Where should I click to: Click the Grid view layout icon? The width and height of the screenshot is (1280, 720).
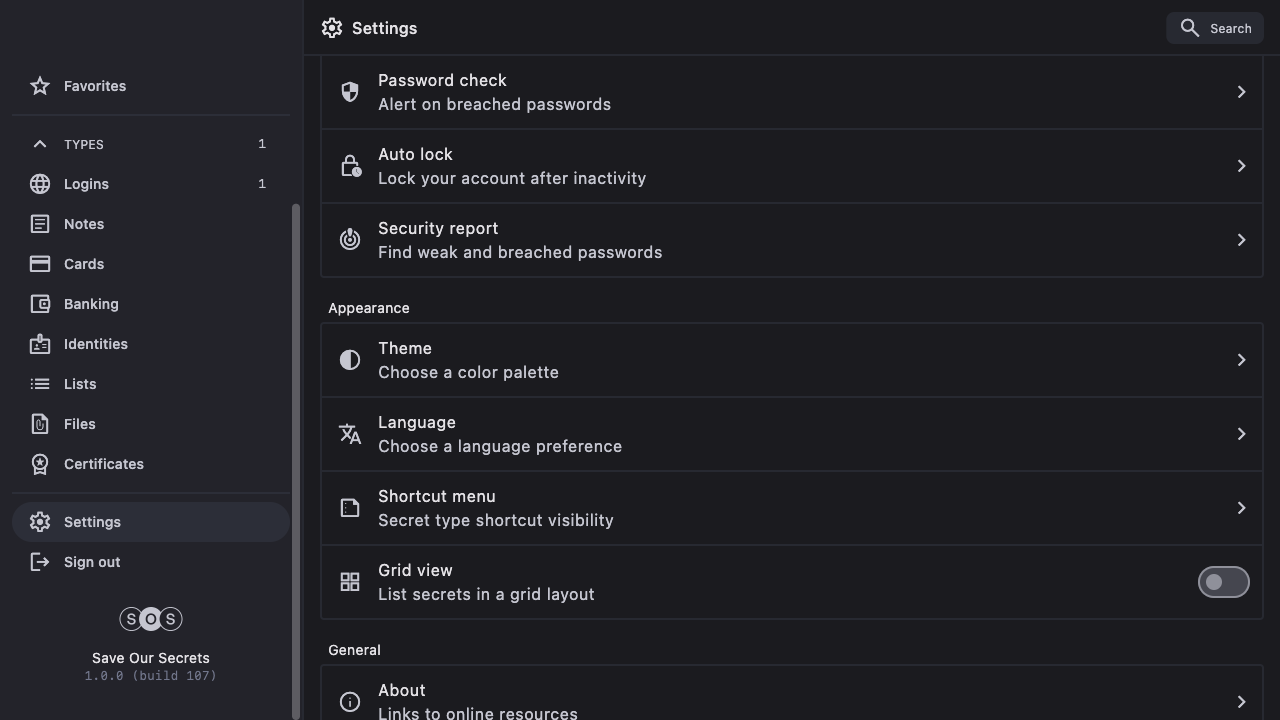[350, 582]
